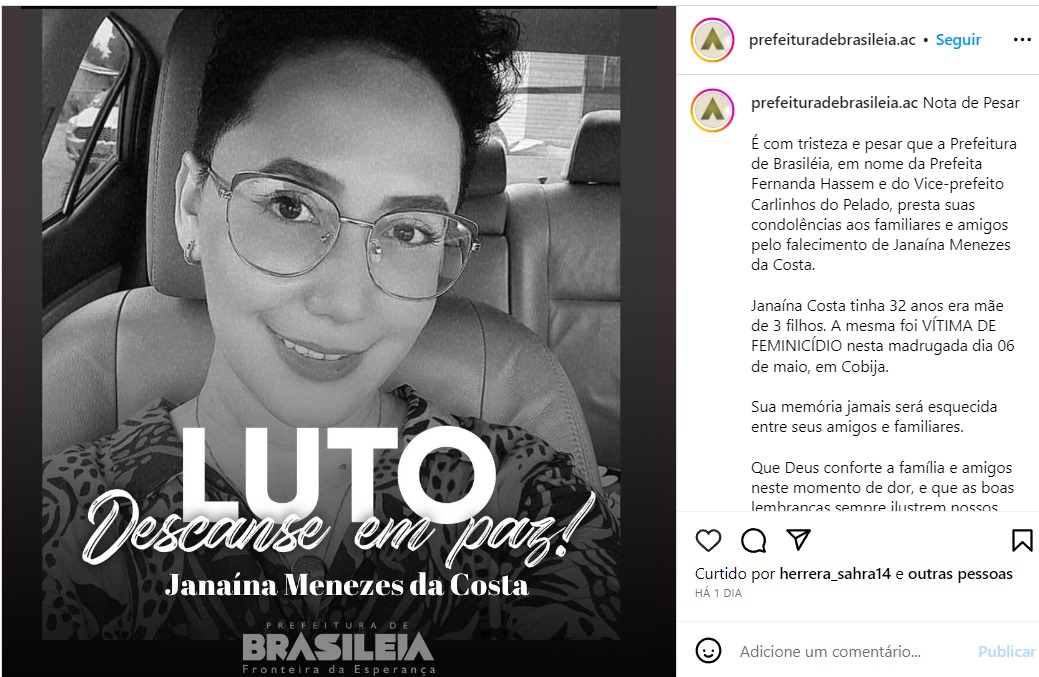The height and width of the screenshot is (677, 1039).
Task: Click the Brasileia logo on the image
Action: (339, 648)
